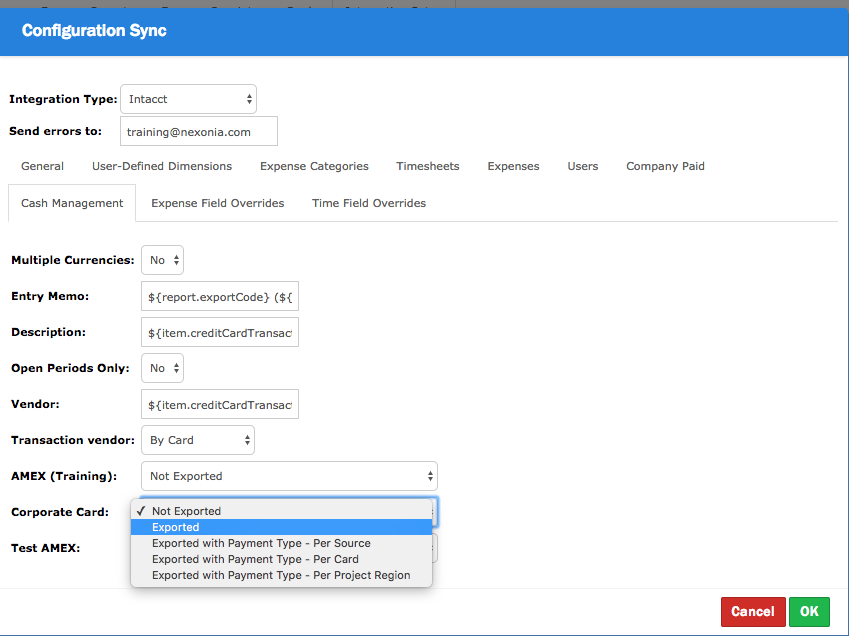Select the Expense Field Overrides tab

[x=218, y=203]
